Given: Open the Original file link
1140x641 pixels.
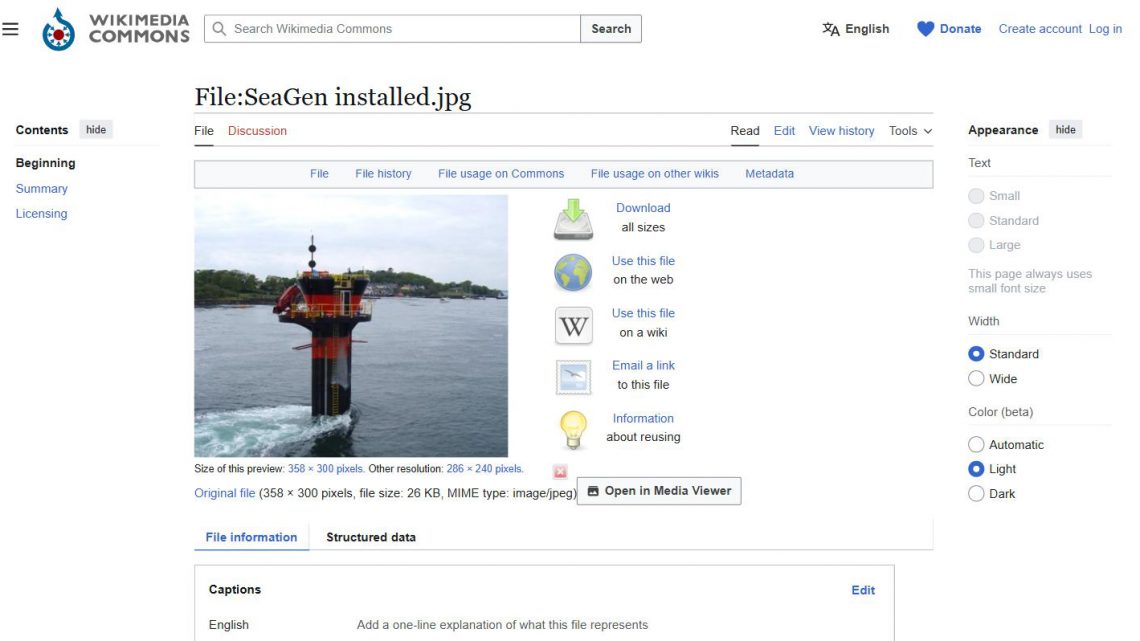Looking at the screenshot, I should click(x=225, y=493).
